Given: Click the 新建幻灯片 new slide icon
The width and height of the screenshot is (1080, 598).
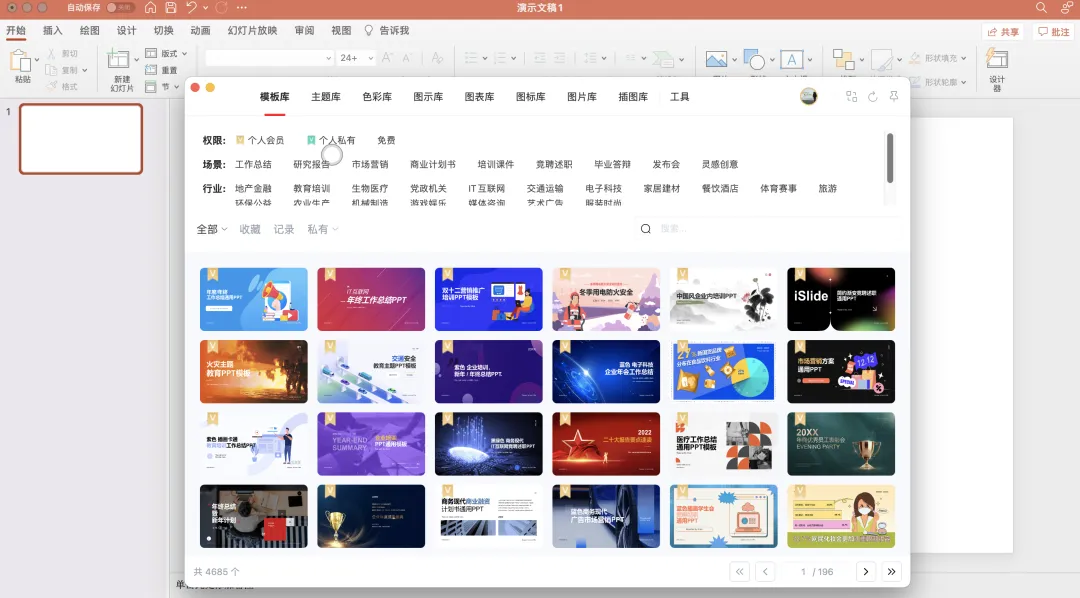Looking at the screenshot, I should [x=118, y=59].
